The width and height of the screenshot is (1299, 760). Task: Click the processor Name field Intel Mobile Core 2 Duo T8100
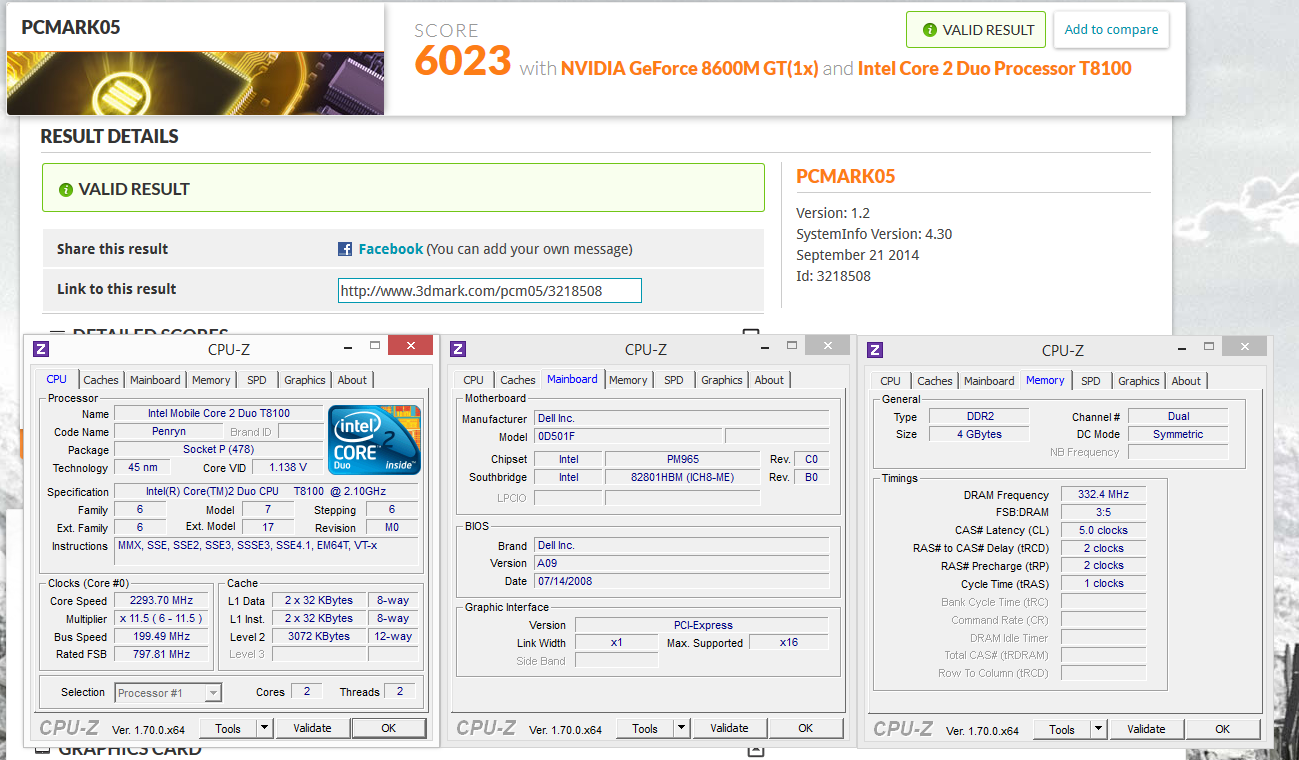click(x=219, y=413)
